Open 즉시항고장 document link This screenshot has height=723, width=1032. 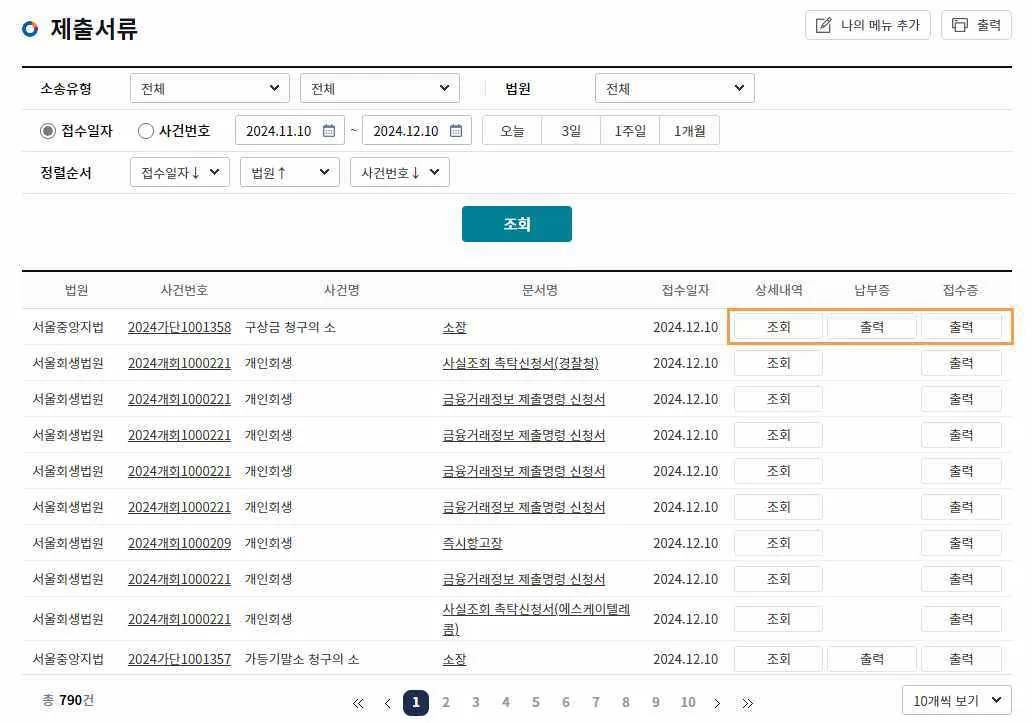pyautogui.click(x=472, y=543)
